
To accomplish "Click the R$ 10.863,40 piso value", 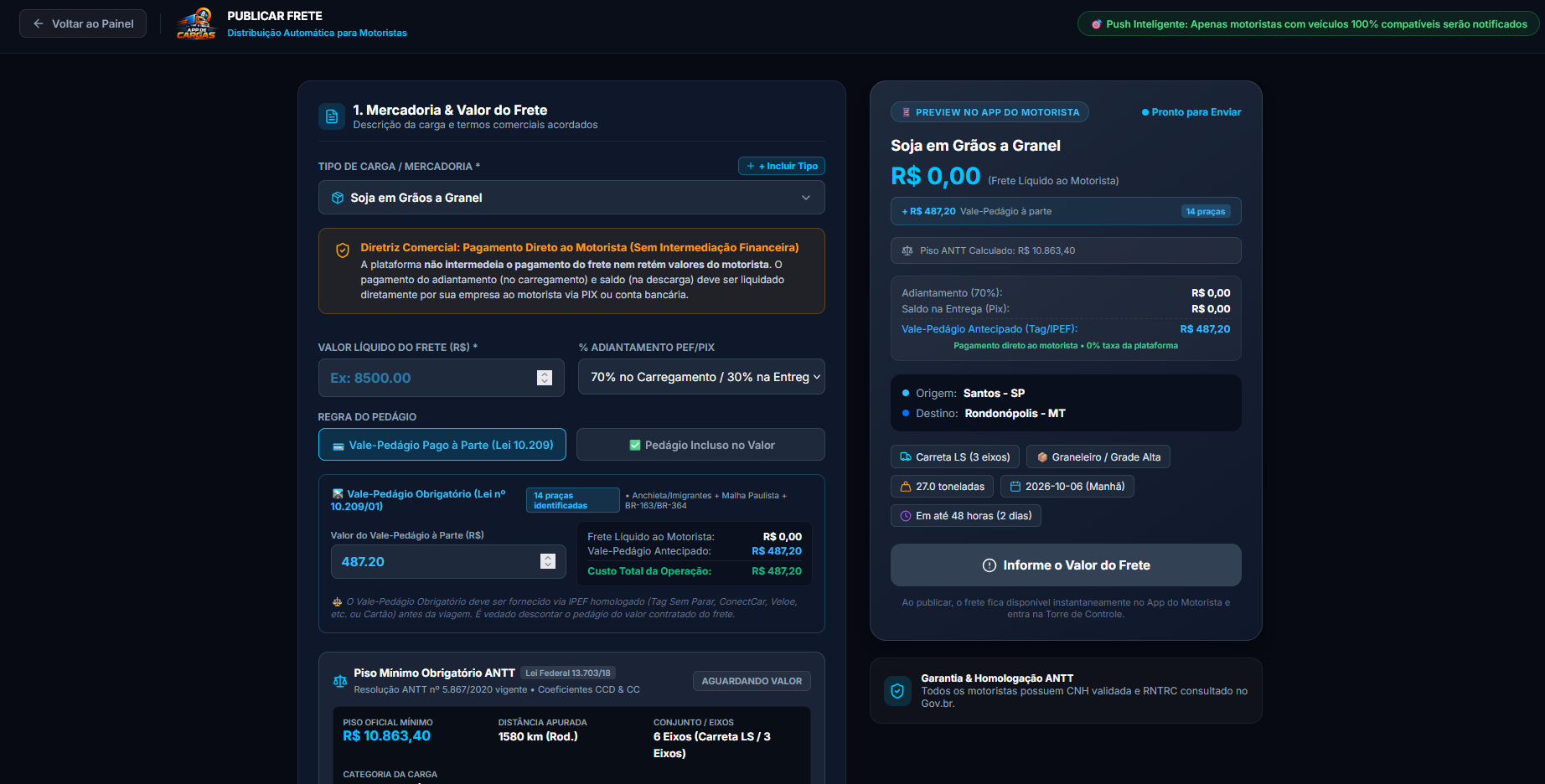I will point(386,736).
